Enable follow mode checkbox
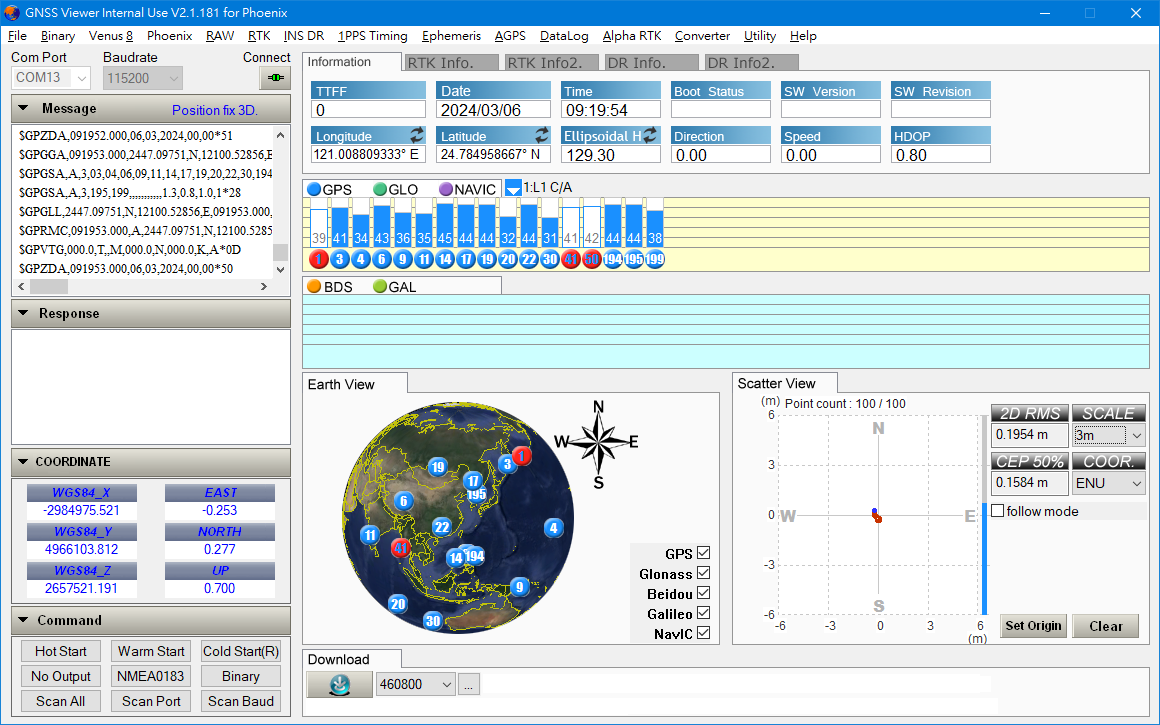This screenshot has height=725, width=1160. point(998,511)
